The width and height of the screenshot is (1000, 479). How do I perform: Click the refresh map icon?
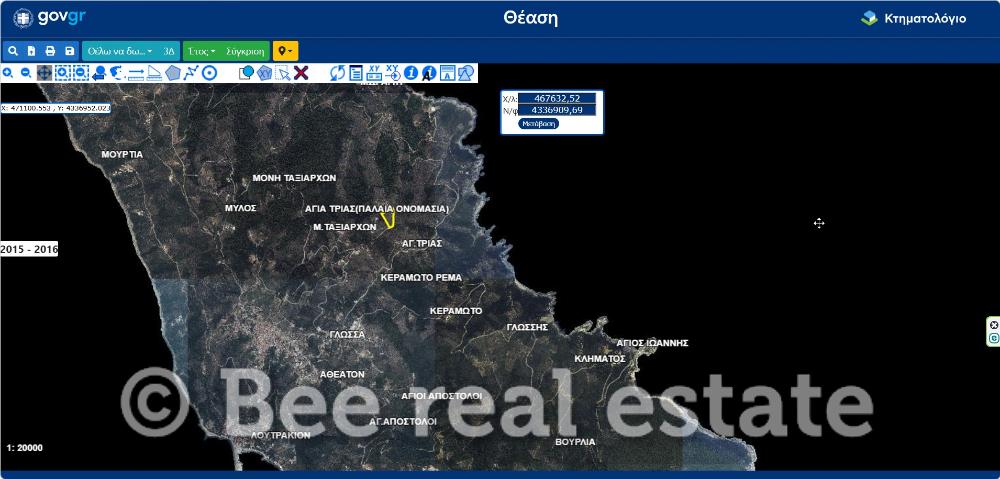(337, 73)
